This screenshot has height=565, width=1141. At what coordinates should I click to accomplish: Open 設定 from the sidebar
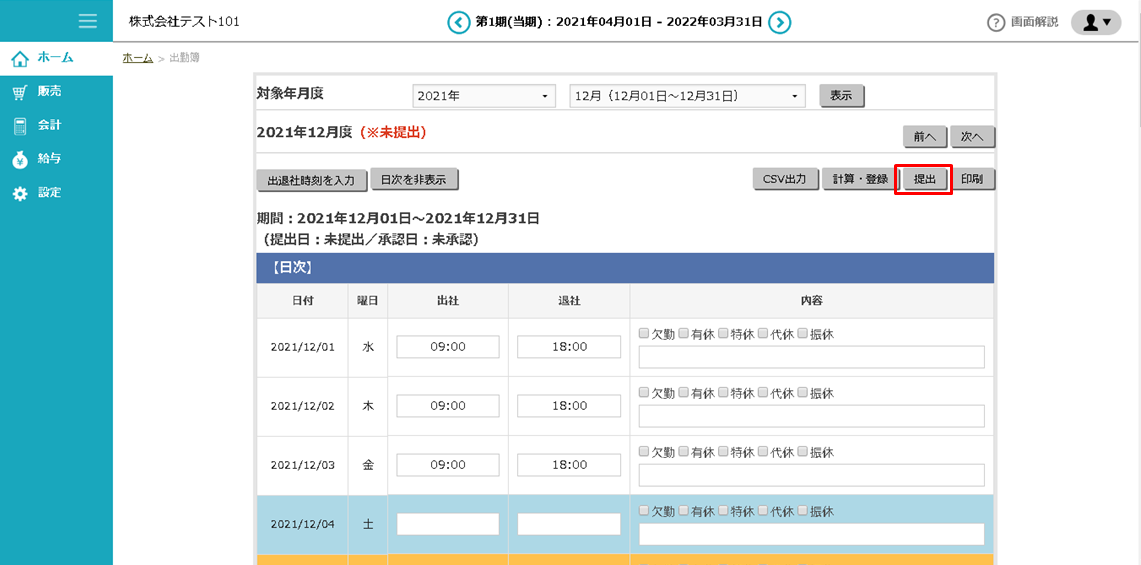[x=49, y=193]
